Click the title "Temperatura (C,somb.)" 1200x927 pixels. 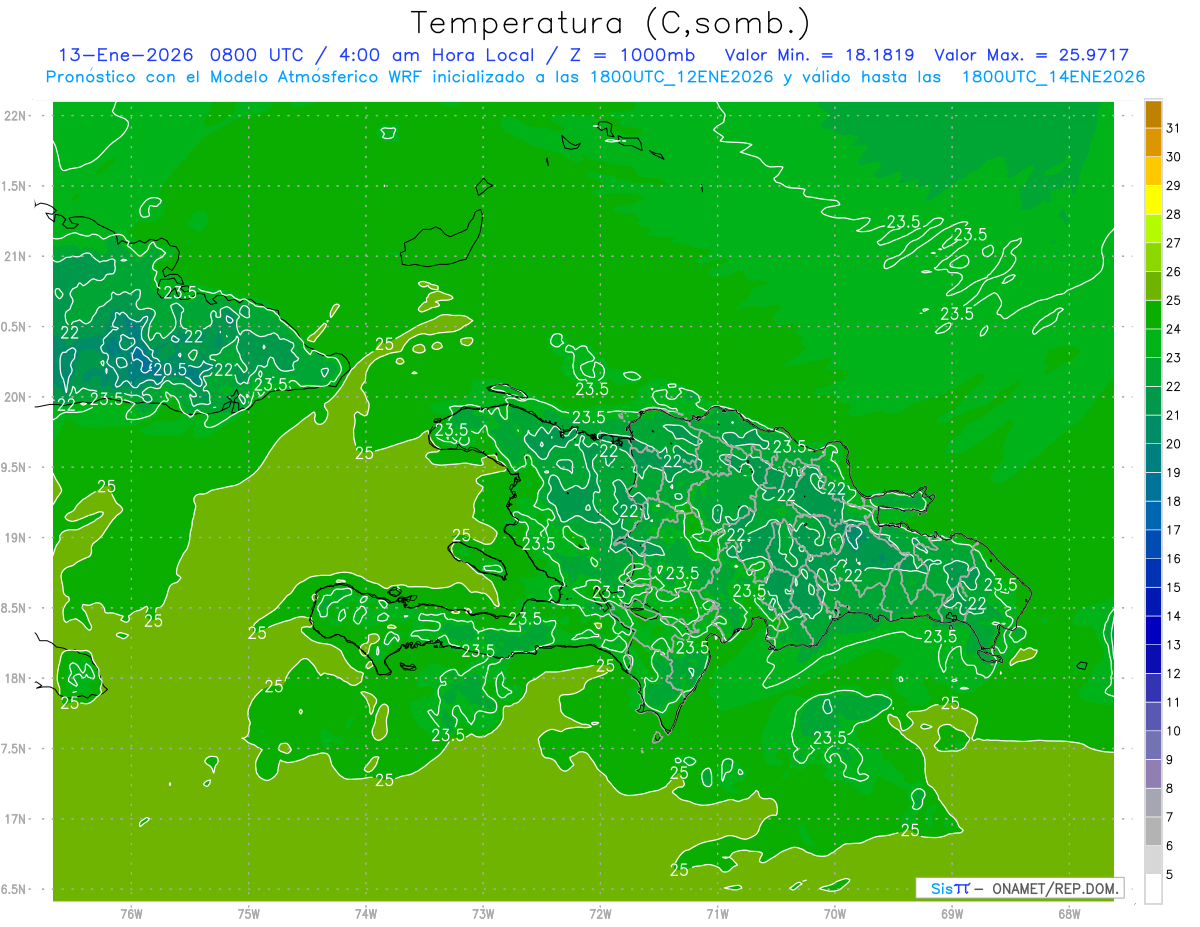point(611,24)
